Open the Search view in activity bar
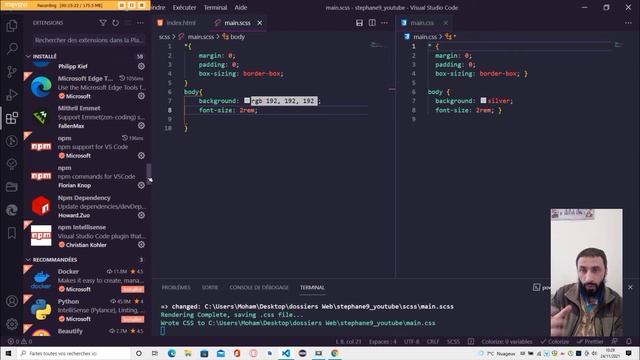 (12, 49)
